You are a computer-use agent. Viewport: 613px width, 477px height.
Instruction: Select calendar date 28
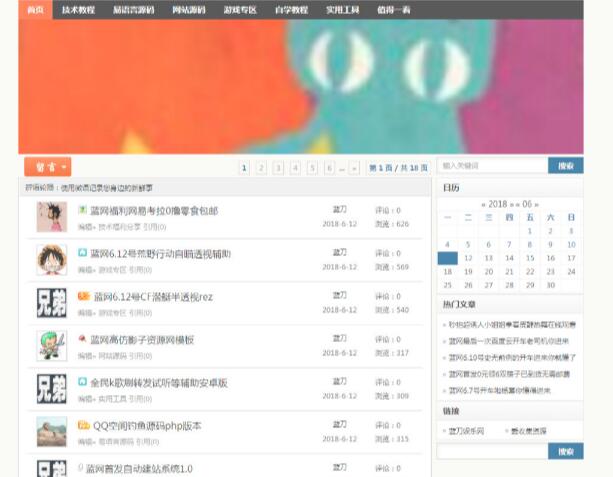[509, 285]
